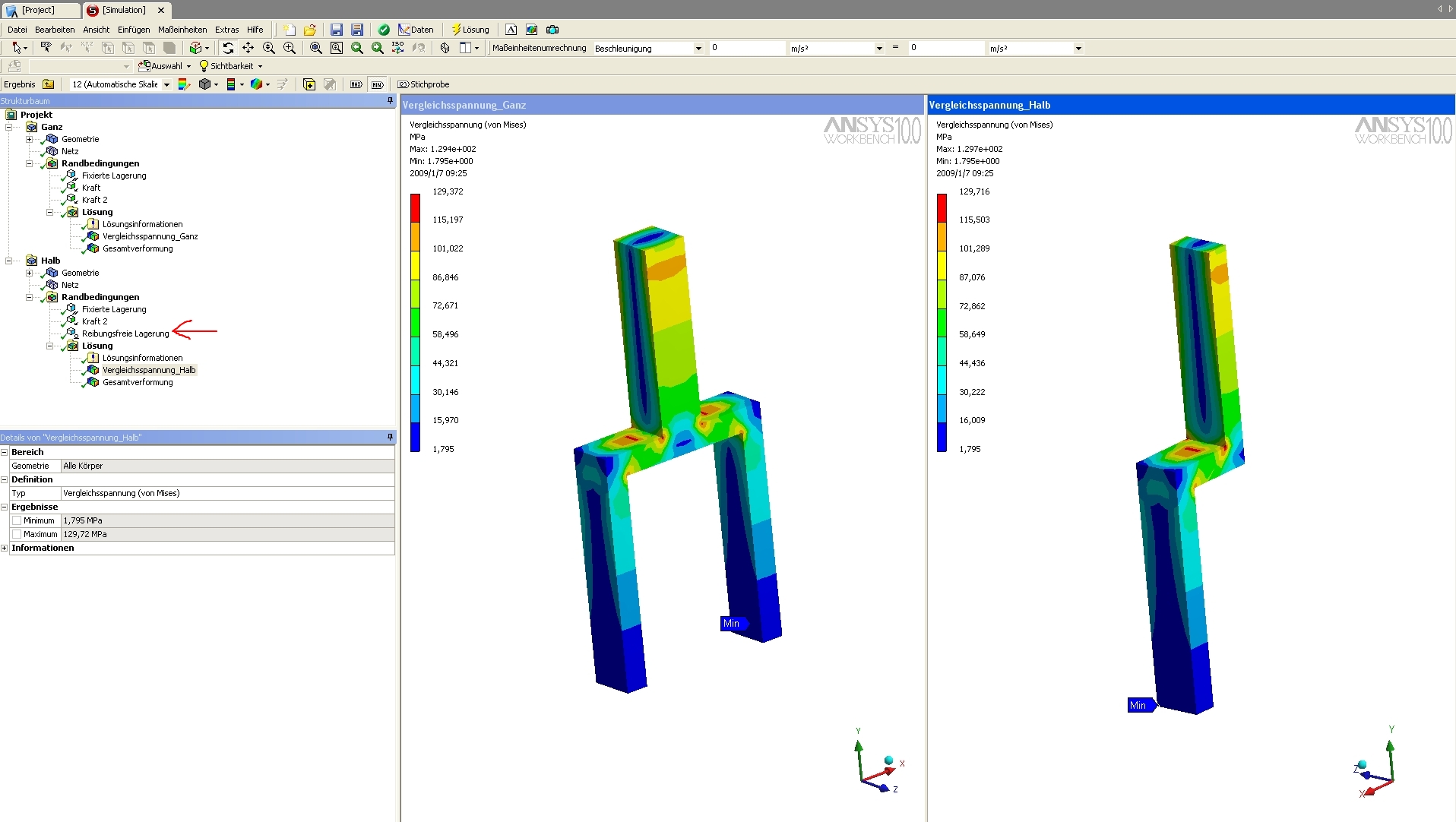Click the green checkmark icon

coord(384,30)
